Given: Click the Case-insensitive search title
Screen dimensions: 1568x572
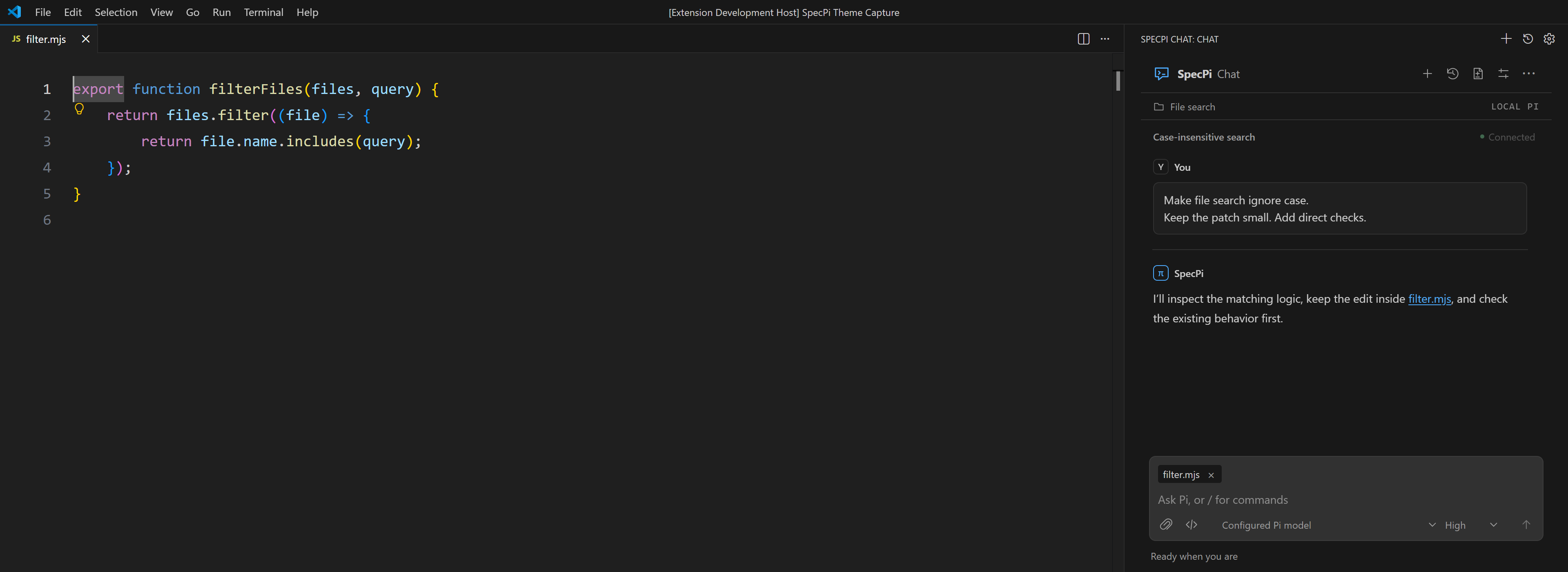Looking at the screenshot, I should [x=1203, y=137].
